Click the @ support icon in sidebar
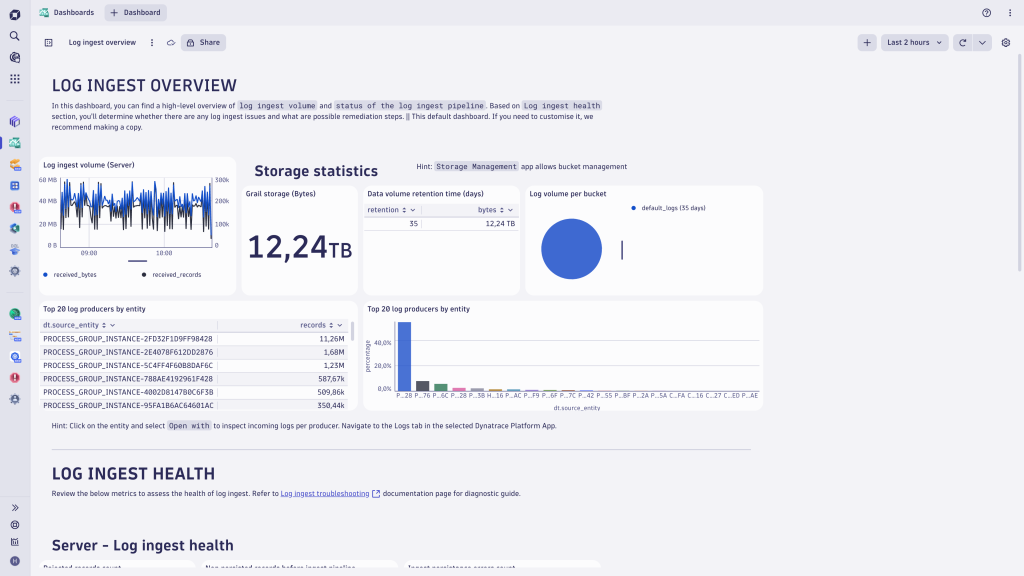Screen dimensions: 1024x576 (x=14, y=525)
